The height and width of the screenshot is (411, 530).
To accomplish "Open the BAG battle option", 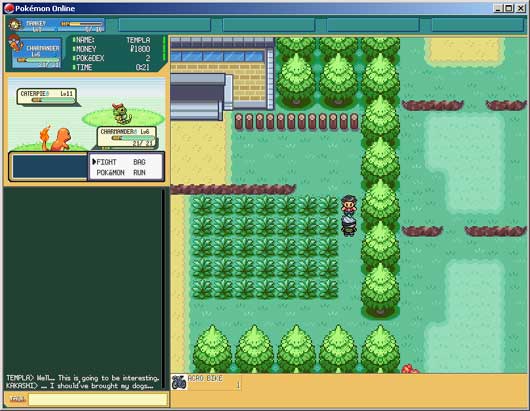I will click(x=139, y=162).
